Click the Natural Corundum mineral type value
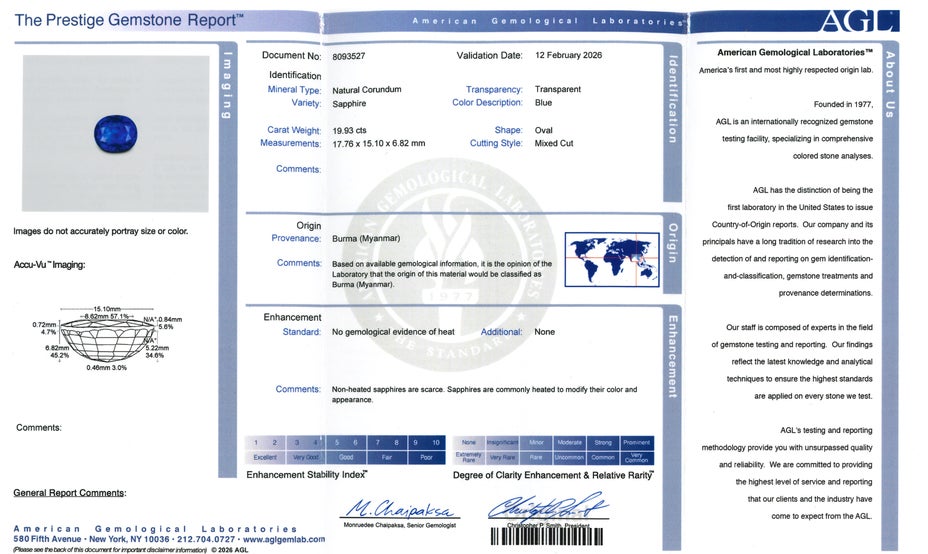Image resolution: width=928 pixels, height=554 pixels. [x=367, y=89]
